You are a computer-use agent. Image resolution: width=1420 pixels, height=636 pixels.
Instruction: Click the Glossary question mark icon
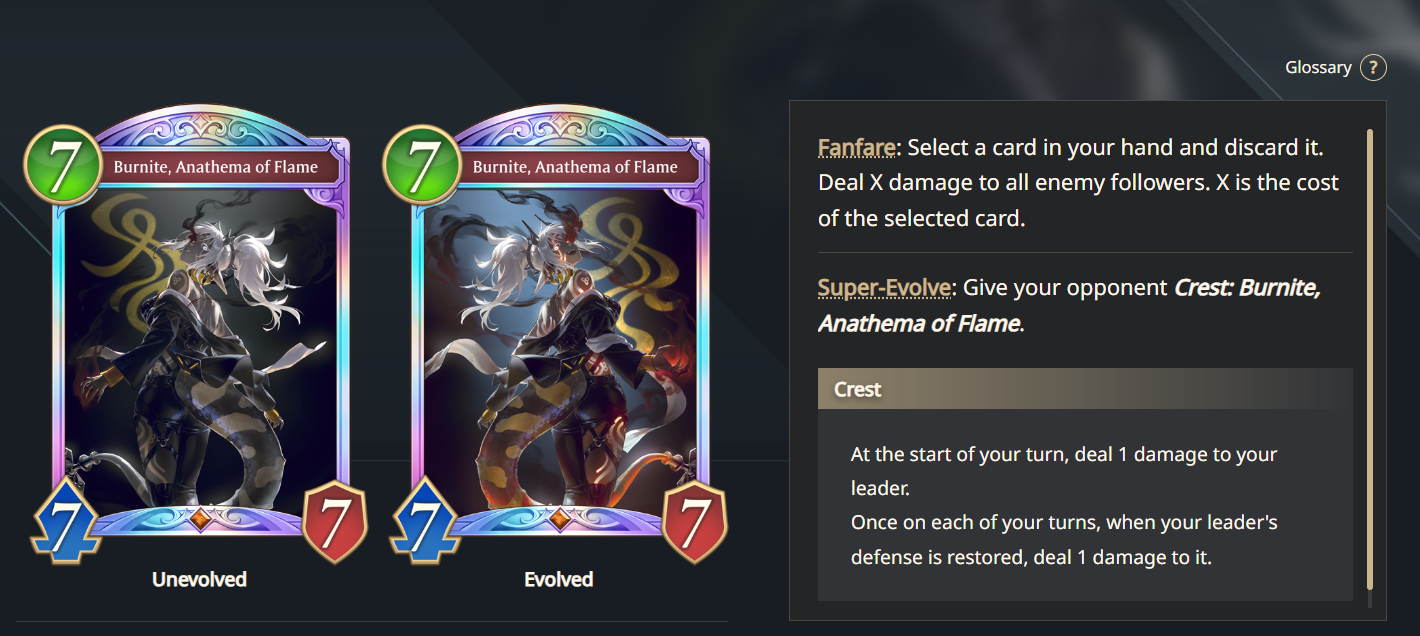(1373, 68)
